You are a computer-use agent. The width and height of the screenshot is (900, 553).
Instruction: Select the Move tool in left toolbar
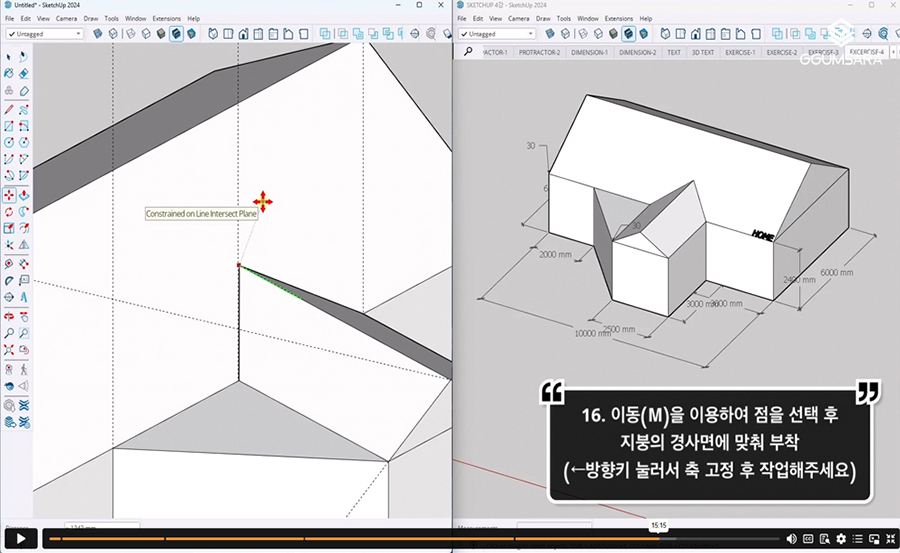[9, 195]
